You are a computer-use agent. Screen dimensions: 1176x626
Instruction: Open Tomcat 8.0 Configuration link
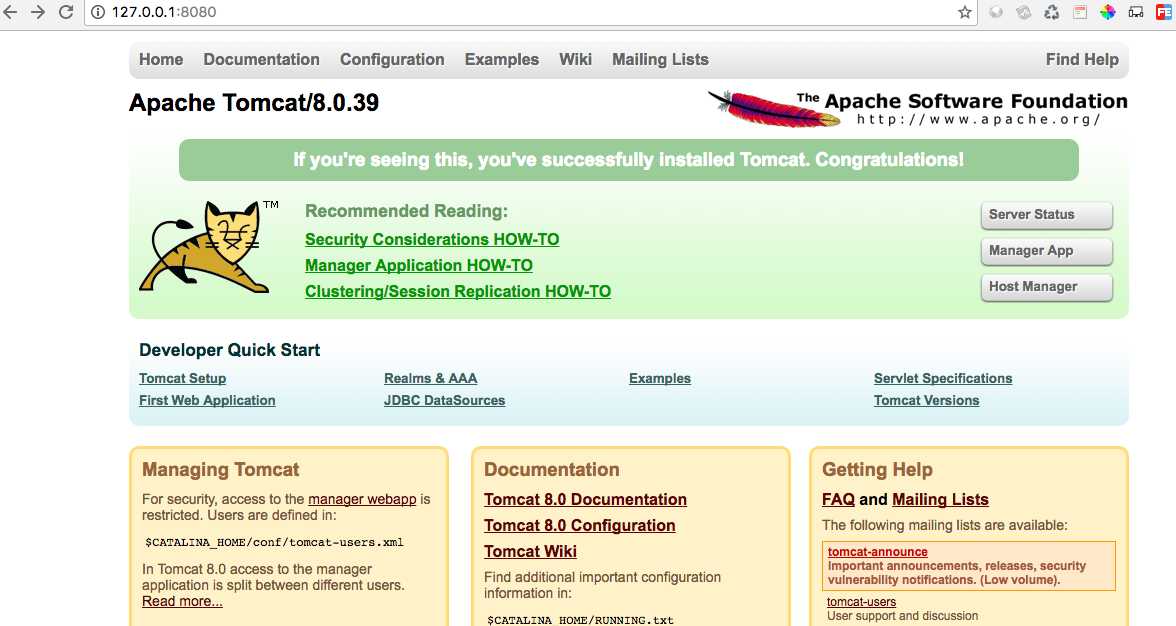(579, 526)
